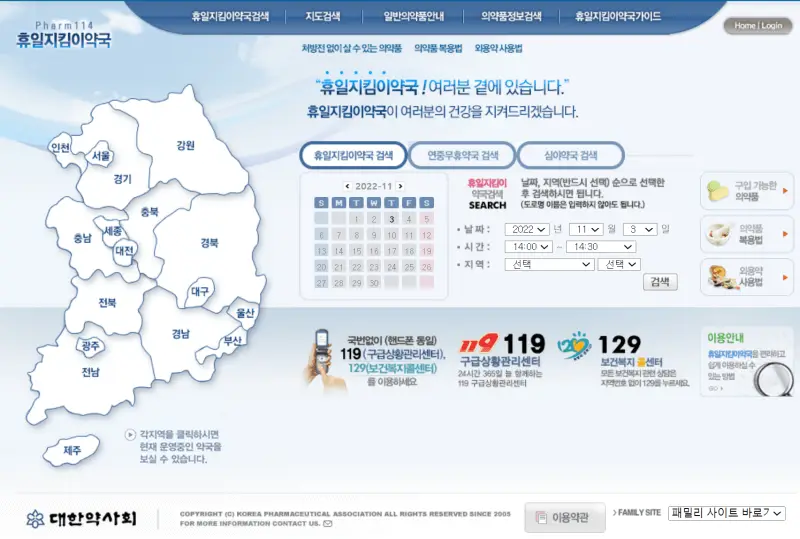This screenshot has height=539, width=800.
Task: Select 경북 region on the map
Action: coord(209,243)
